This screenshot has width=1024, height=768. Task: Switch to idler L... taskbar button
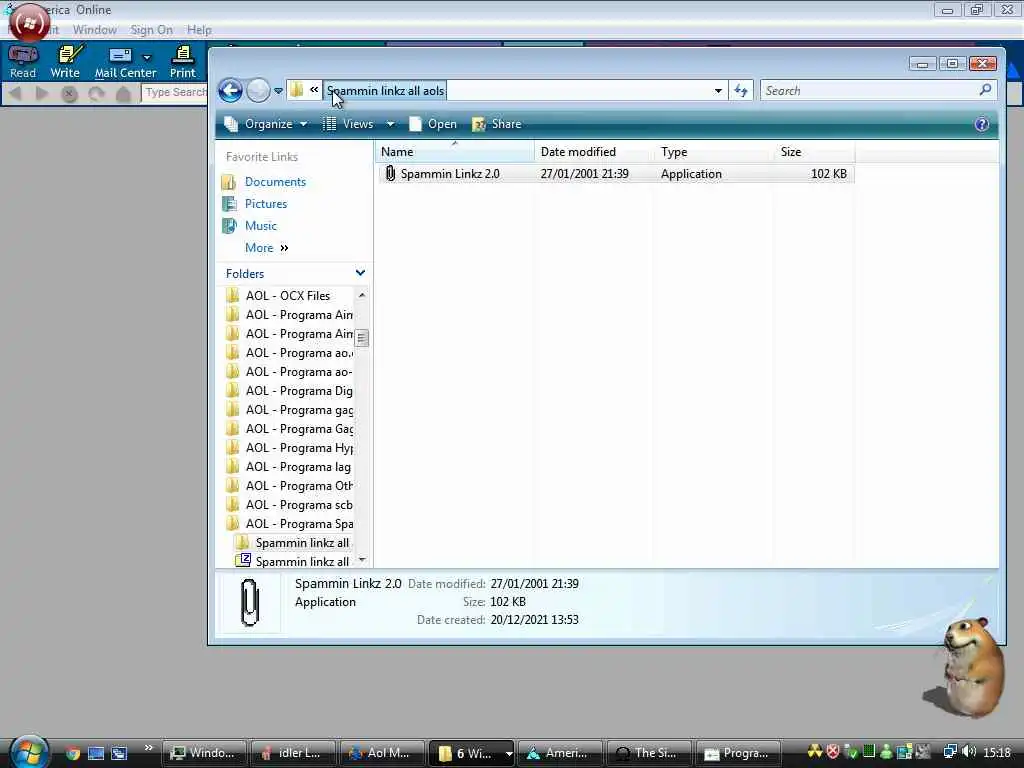coord(293,753)
